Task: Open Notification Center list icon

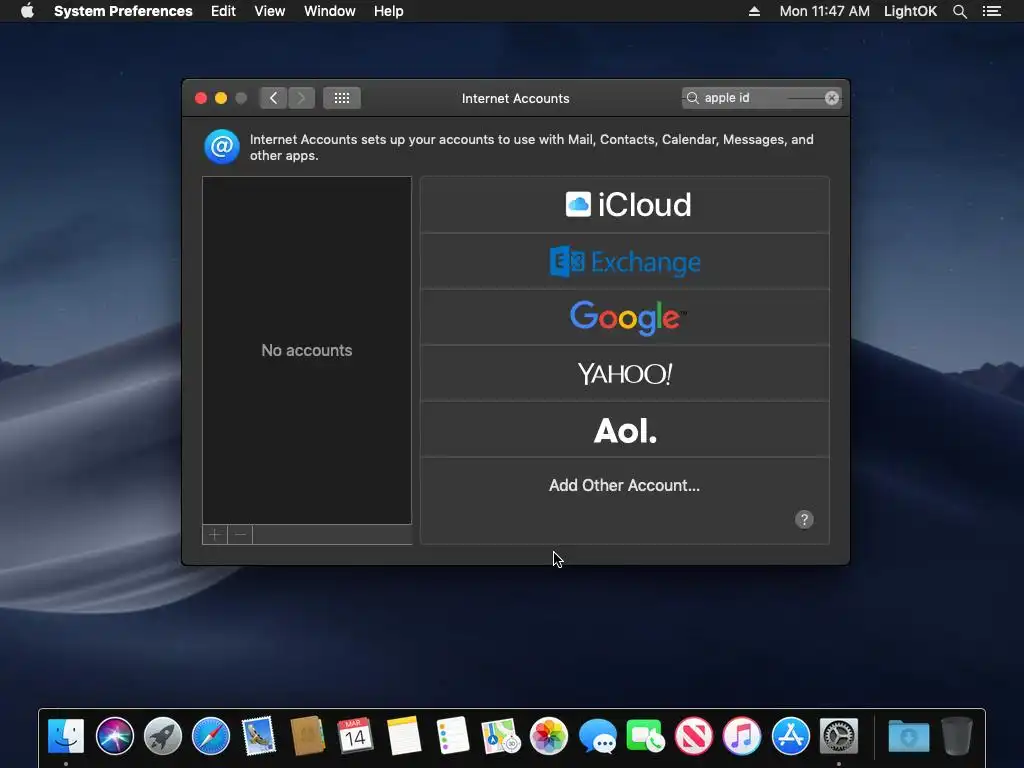Action: tap(992, 11)
